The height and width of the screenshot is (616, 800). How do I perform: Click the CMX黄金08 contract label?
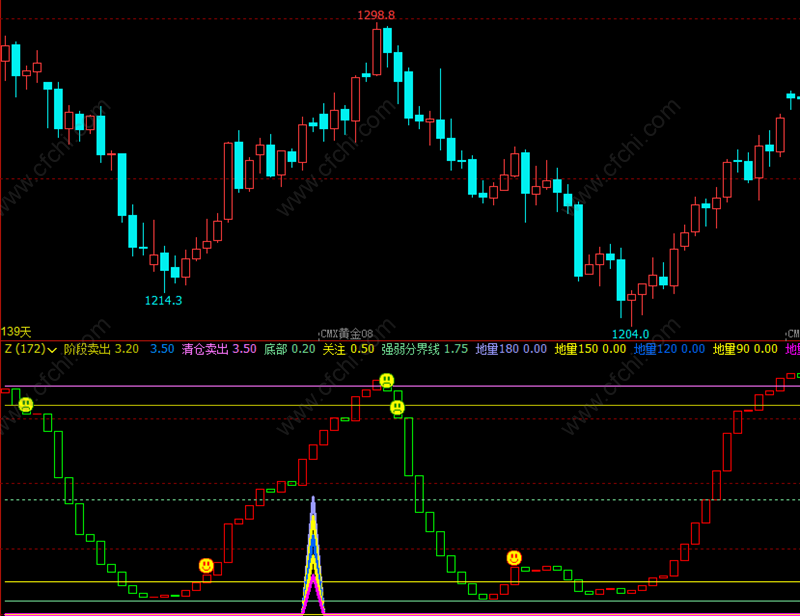click(x=346, y=334)
